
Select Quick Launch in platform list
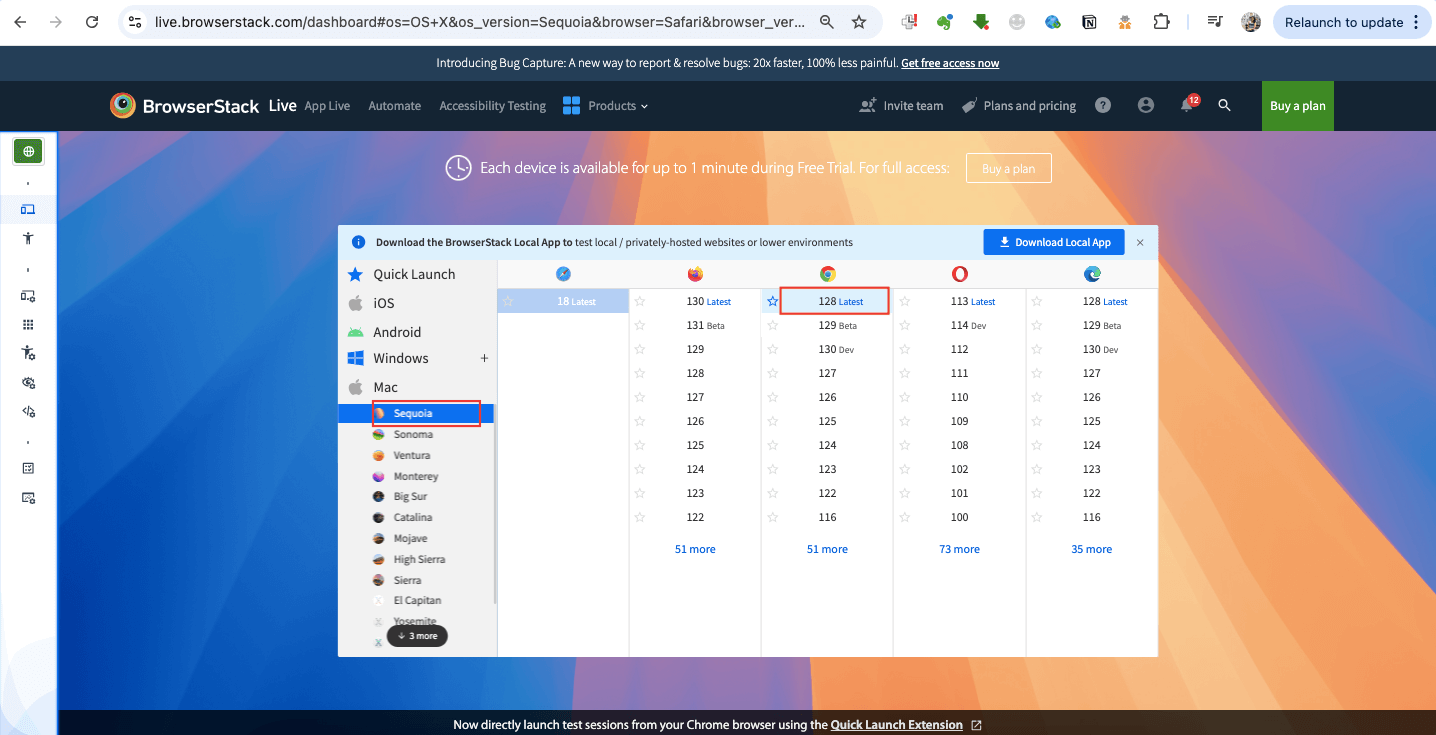pos(415,274)
